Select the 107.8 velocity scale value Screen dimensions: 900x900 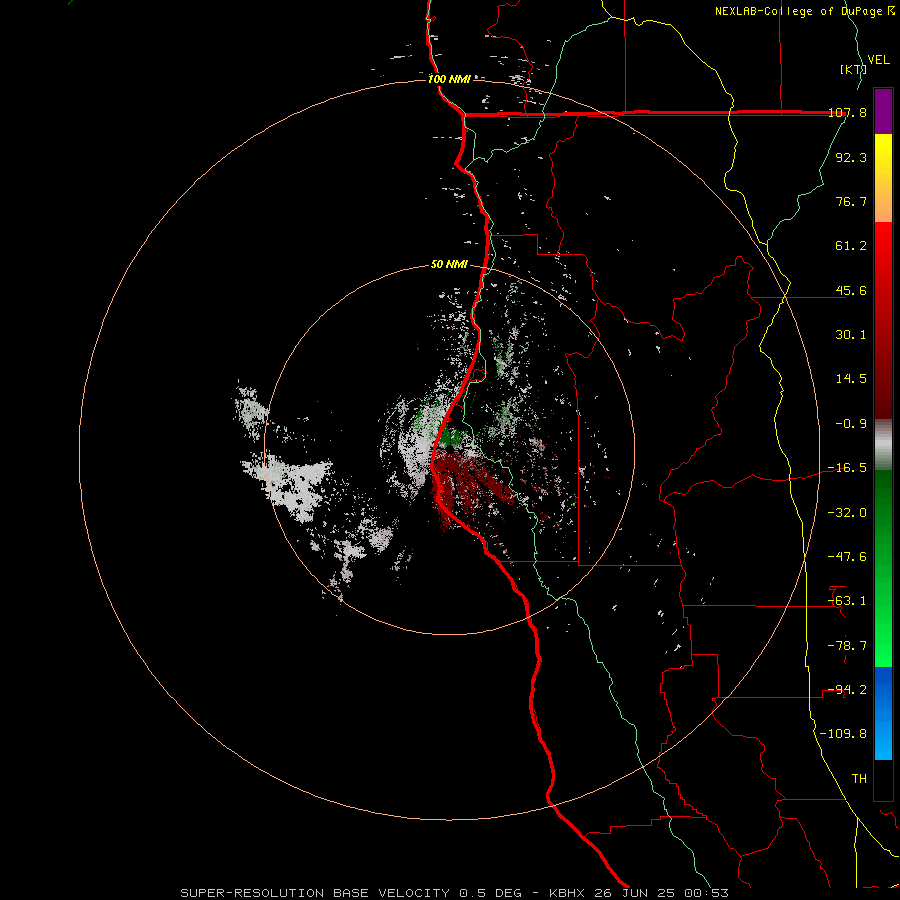click(847, 112)
